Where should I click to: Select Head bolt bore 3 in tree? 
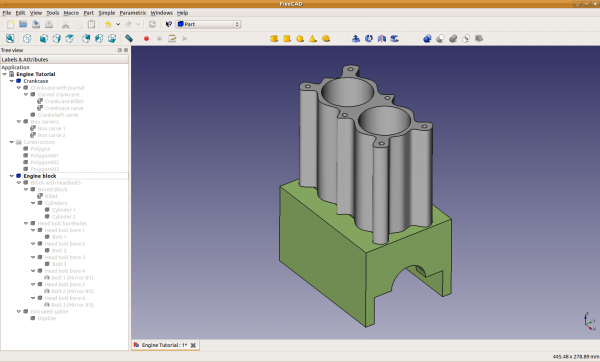(65, 257)
